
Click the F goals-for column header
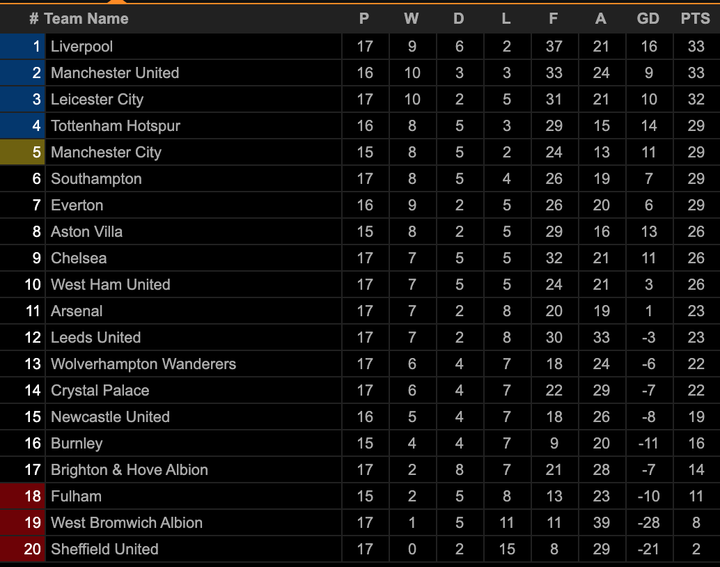point(554,18)
